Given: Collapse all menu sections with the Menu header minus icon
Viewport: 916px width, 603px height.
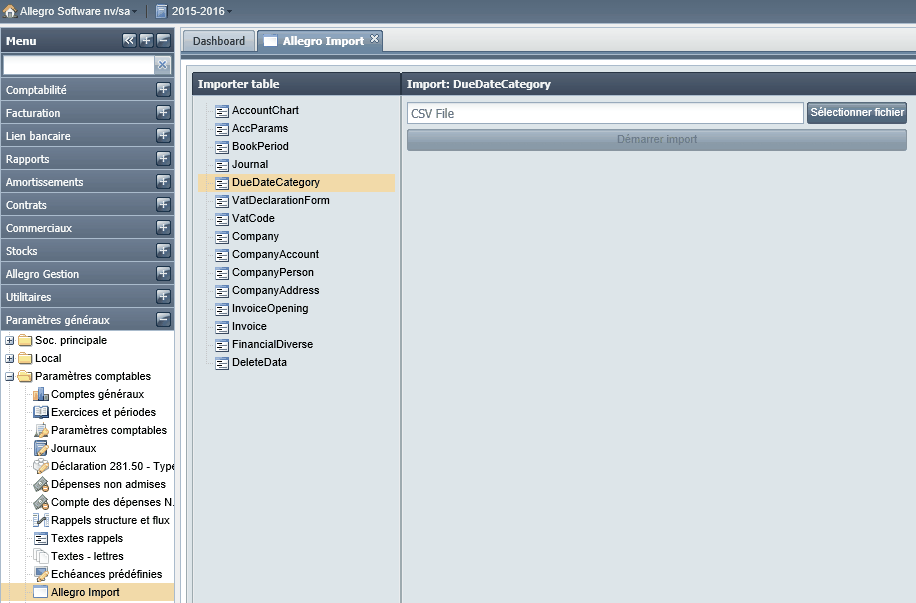Looking at the screenshot, I should (x=164, y=40).
